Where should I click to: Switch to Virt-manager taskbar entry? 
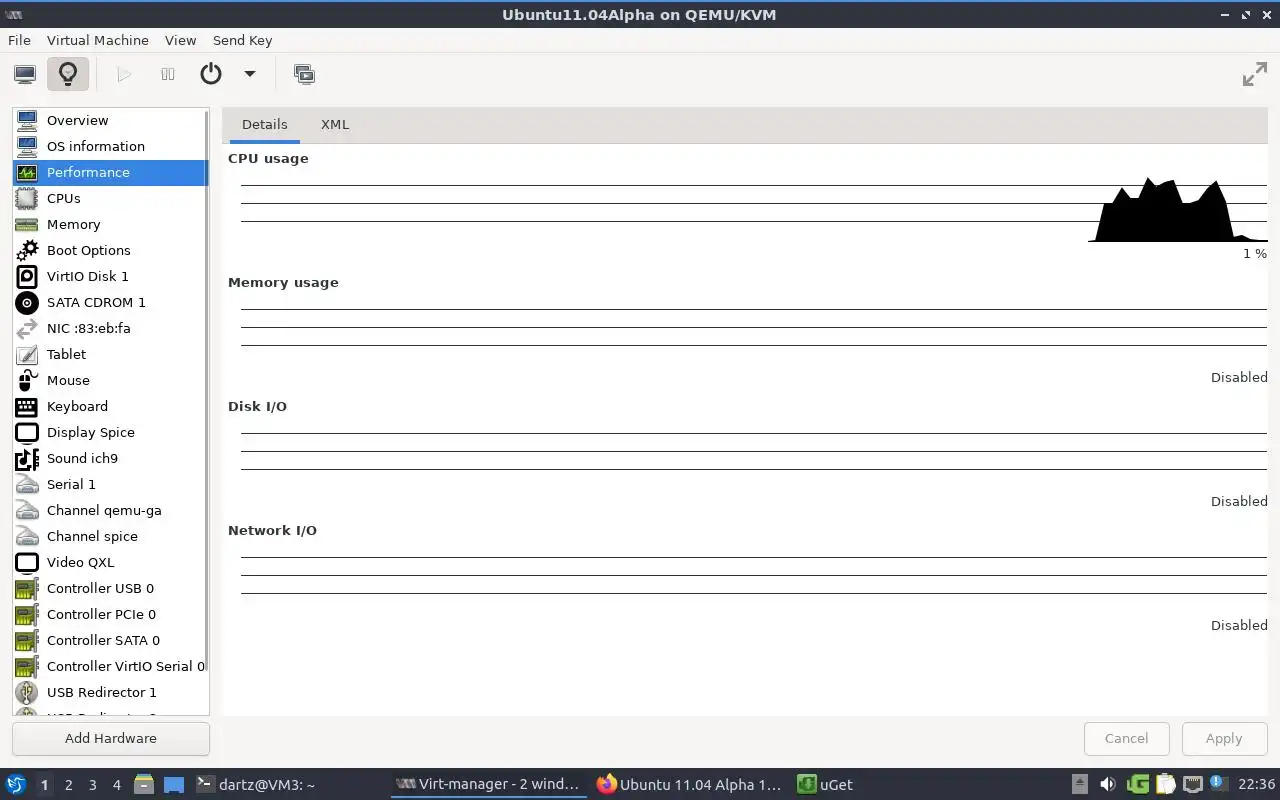[488, 785]
